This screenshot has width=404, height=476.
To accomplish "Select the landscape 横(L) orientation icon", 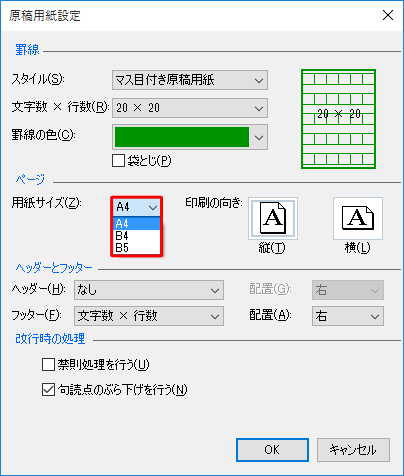I will click(358, 218).
